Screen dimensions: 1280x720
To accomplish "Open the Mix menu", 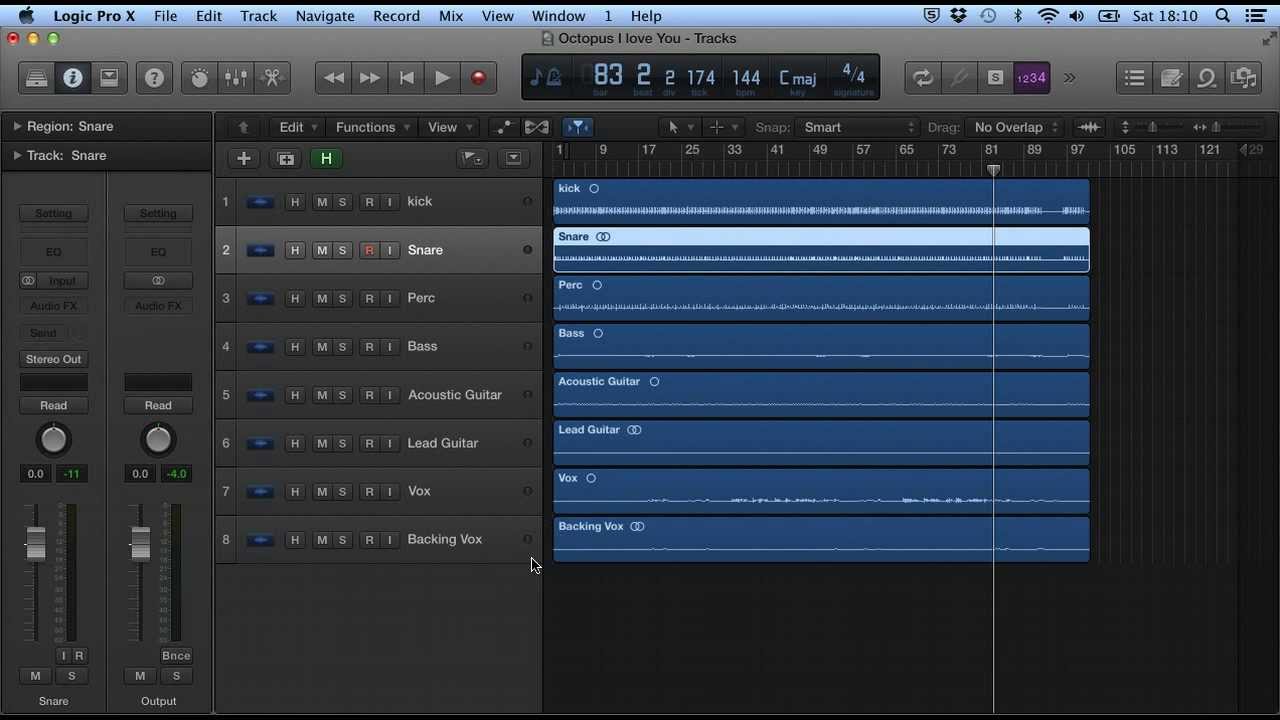I will pos(451,15).
